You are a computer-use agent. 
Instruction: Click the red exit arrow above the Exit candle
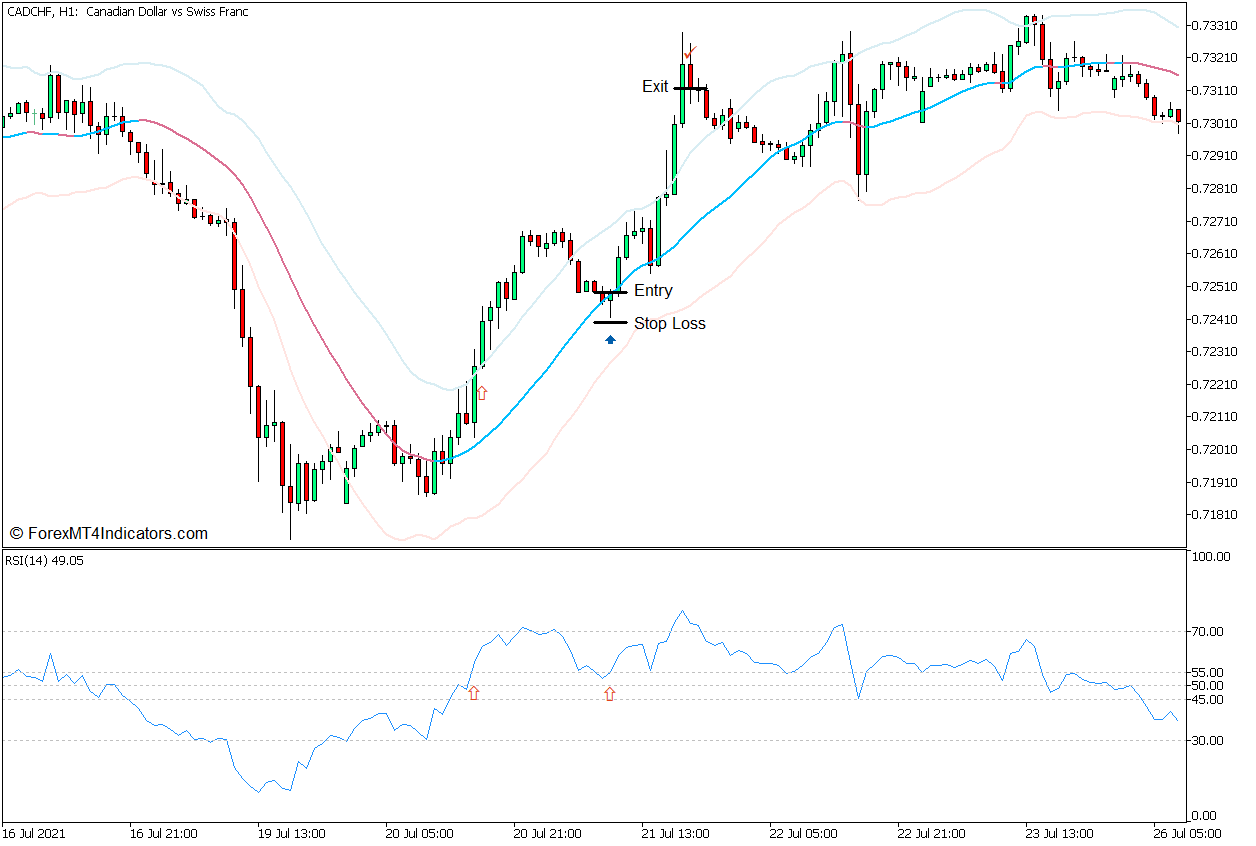(688, 52)
